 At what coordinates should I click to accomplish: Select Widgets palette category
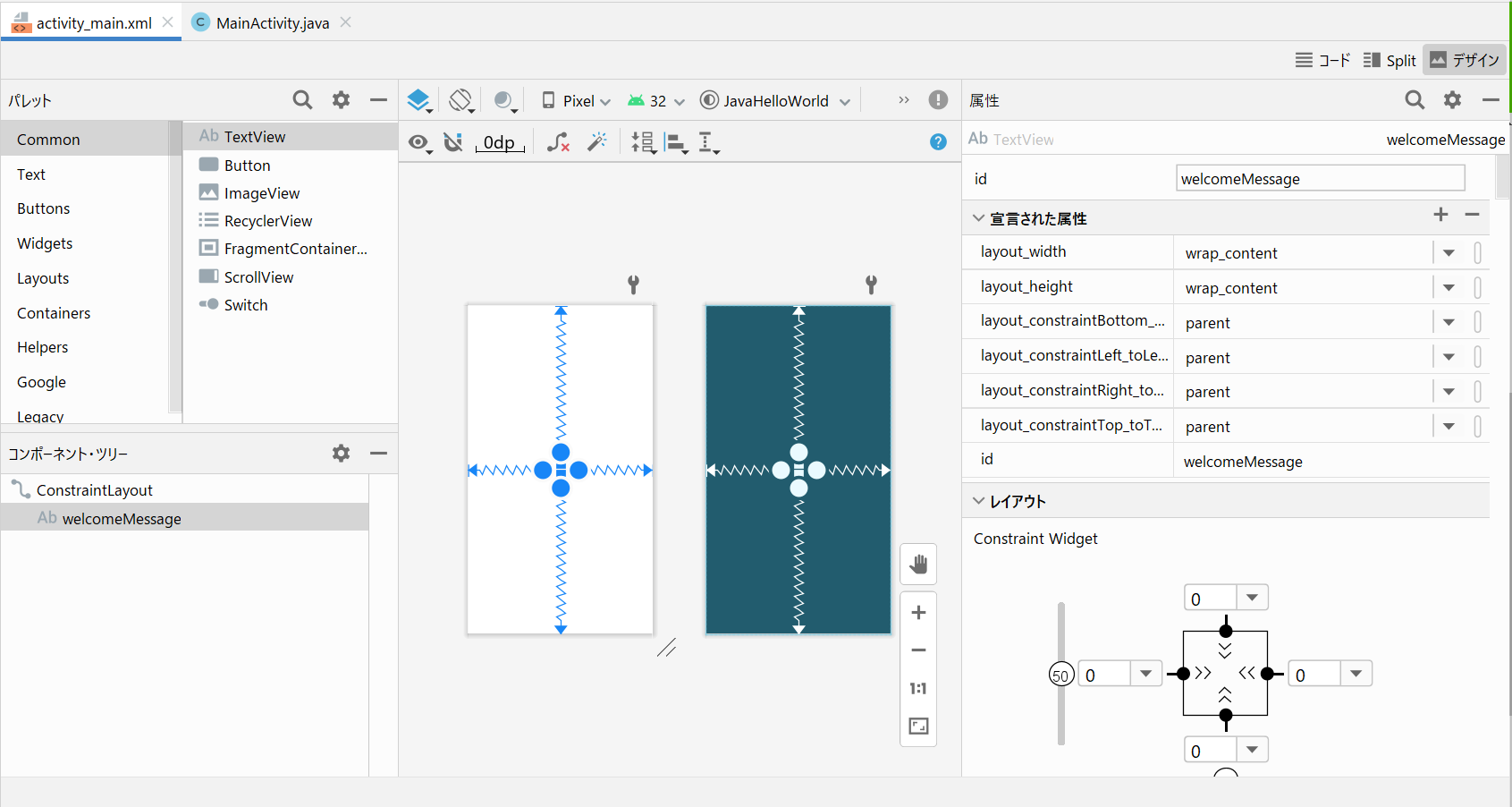coord(85,243)
